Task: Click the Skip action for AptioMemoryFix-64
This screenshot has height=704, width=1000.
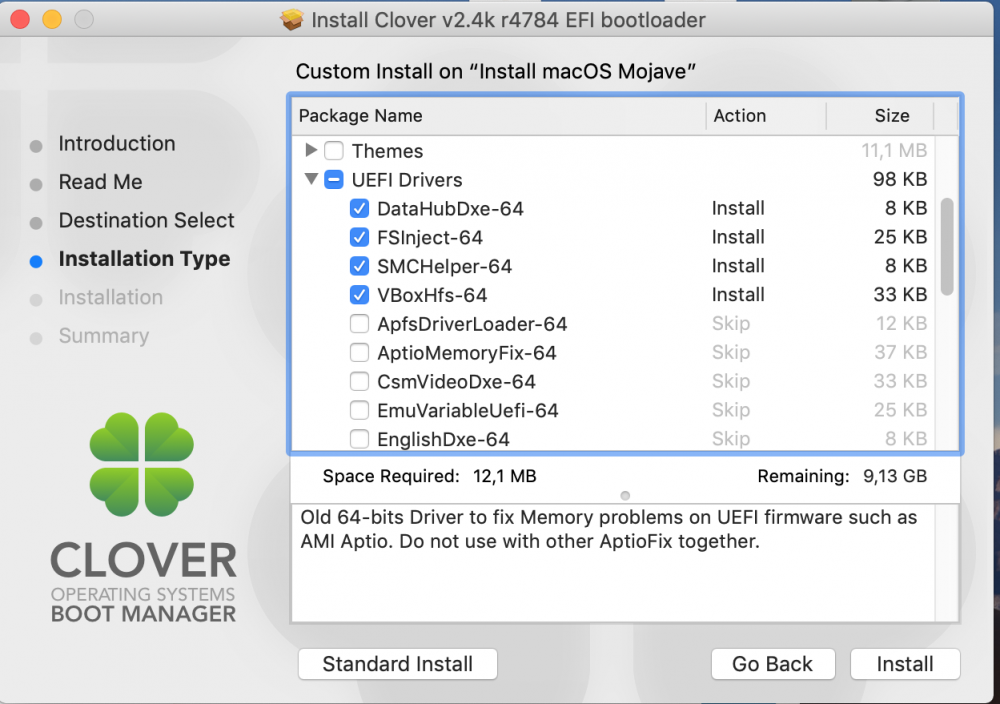Action: pyautogui.click(x=731, y=352)
